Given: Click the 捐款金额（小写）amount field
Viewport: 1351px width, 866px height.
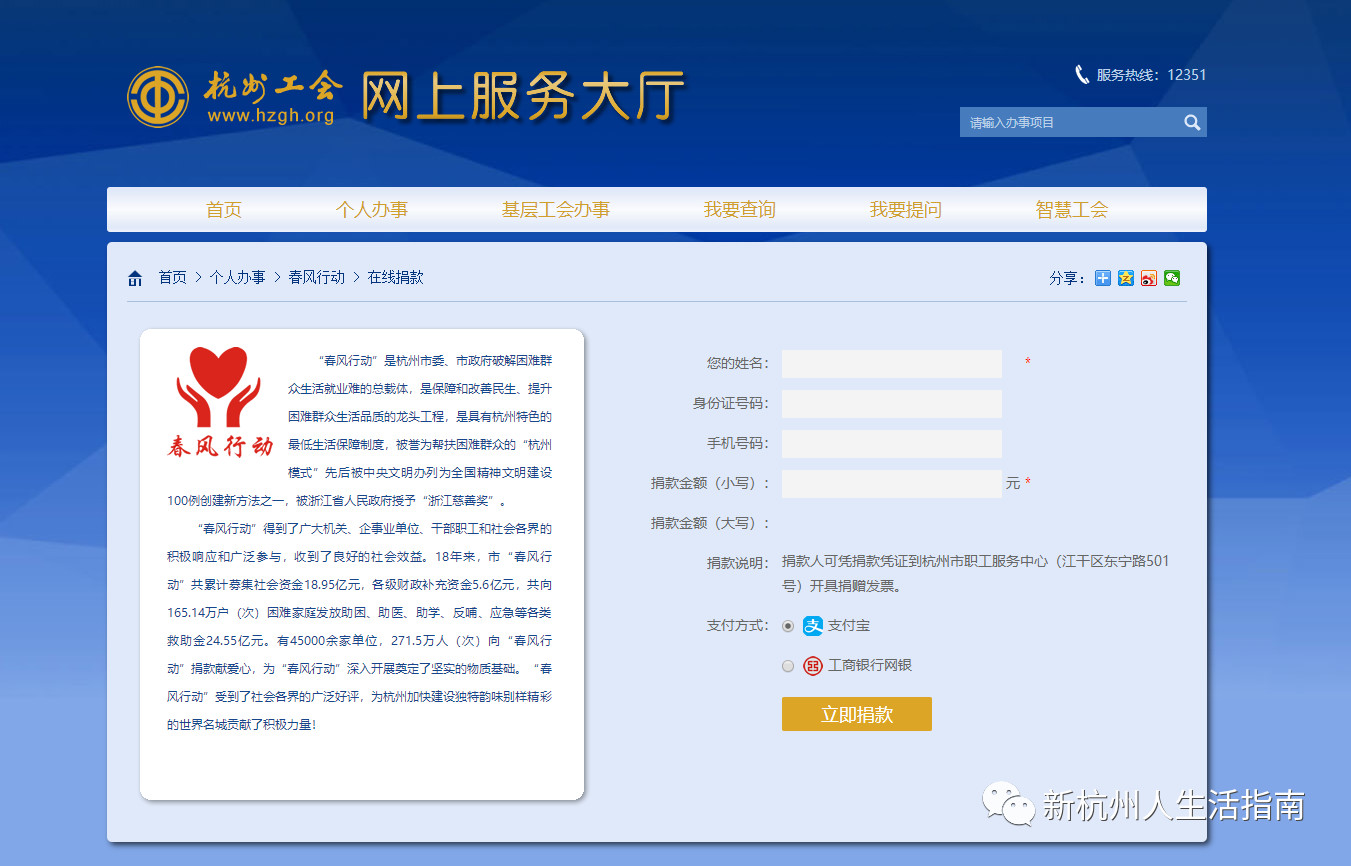Looking at the screenshot, I should [x=891, y=484].
